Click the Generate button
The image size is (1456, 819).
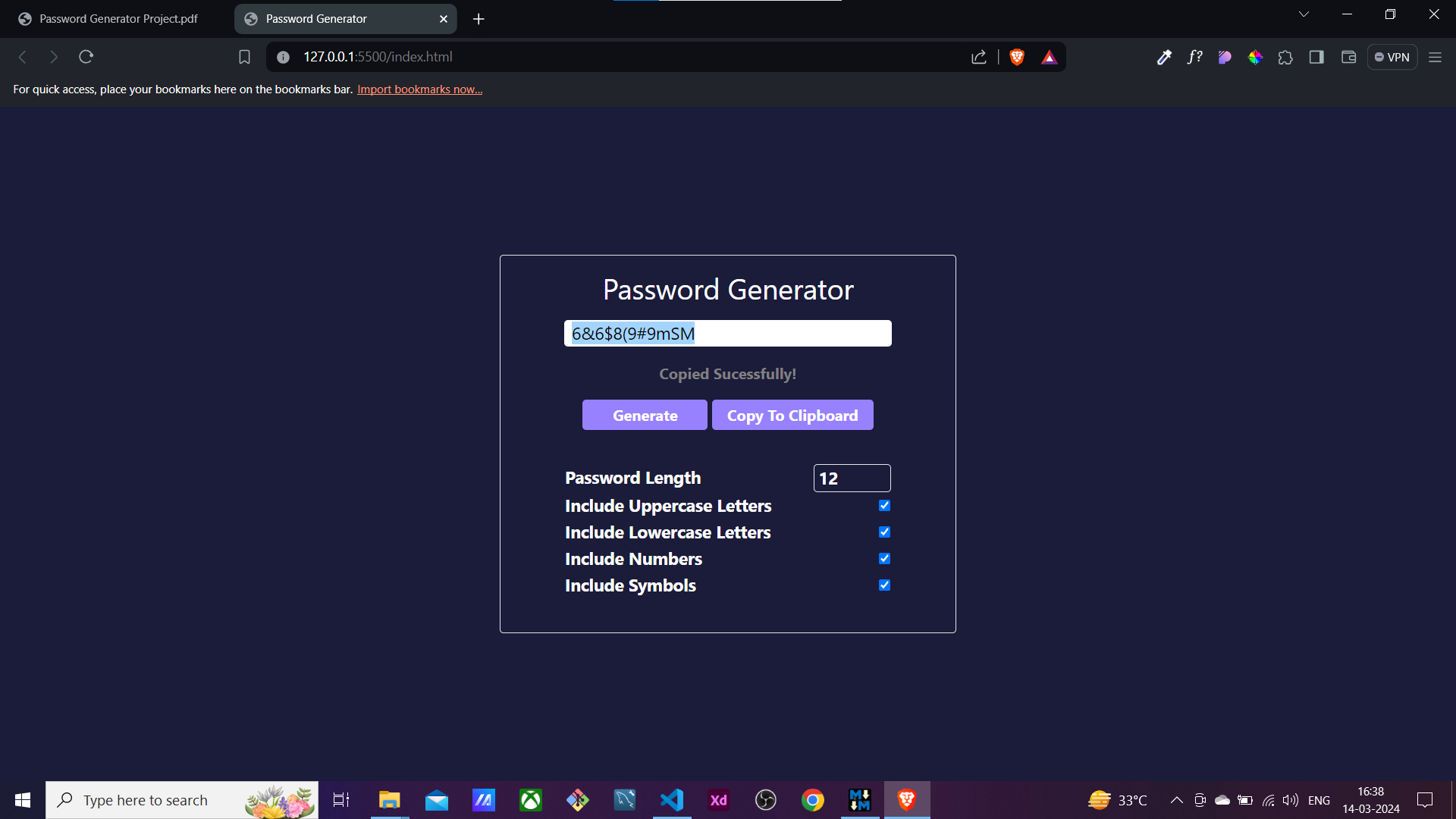[645, 416]
